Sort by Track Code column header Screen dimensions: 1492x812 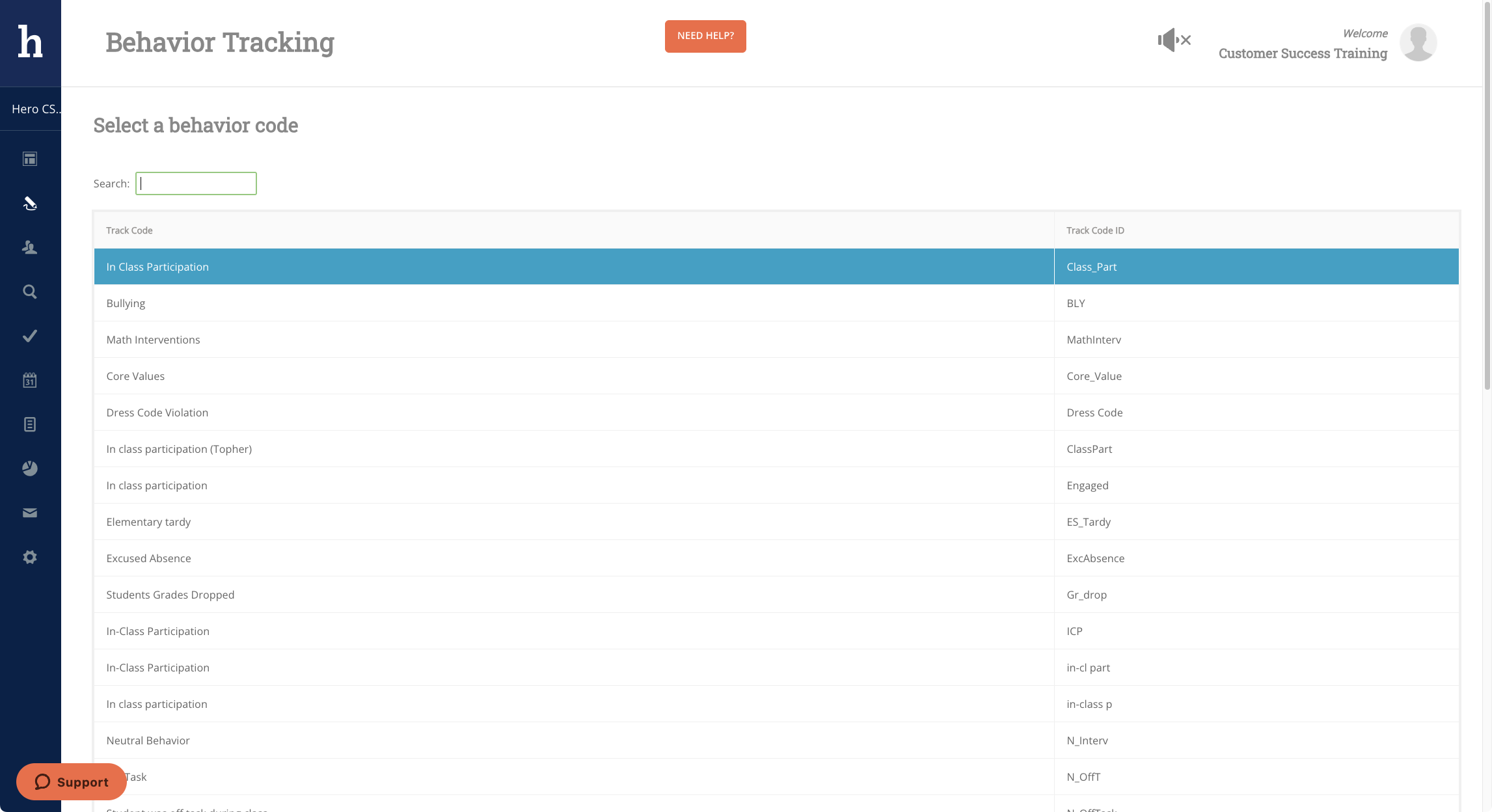[129, 230]
